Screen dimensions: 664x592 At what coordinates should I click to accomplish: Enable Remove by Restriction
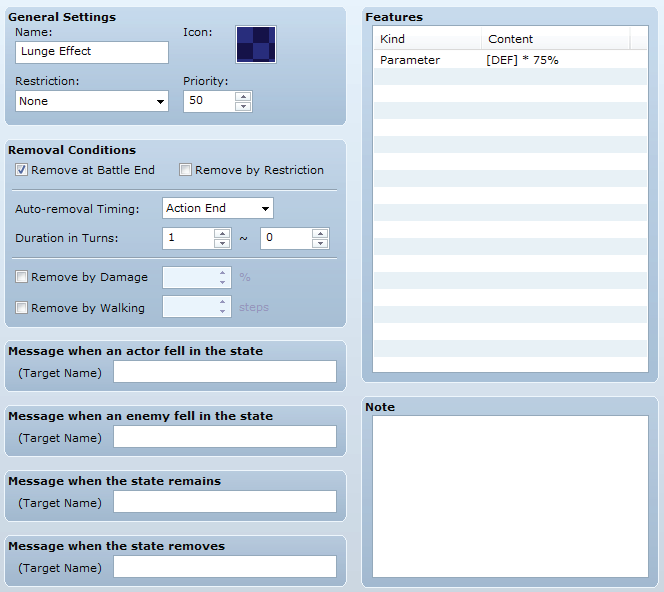point(185,170)
